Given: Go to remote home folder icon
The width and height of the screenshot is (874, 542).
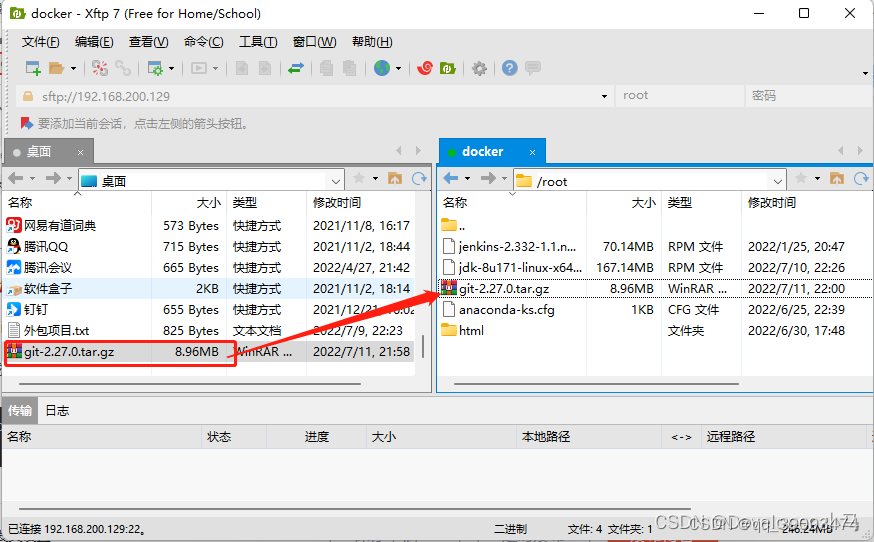Looking at the screenshot, I should 837,178.
